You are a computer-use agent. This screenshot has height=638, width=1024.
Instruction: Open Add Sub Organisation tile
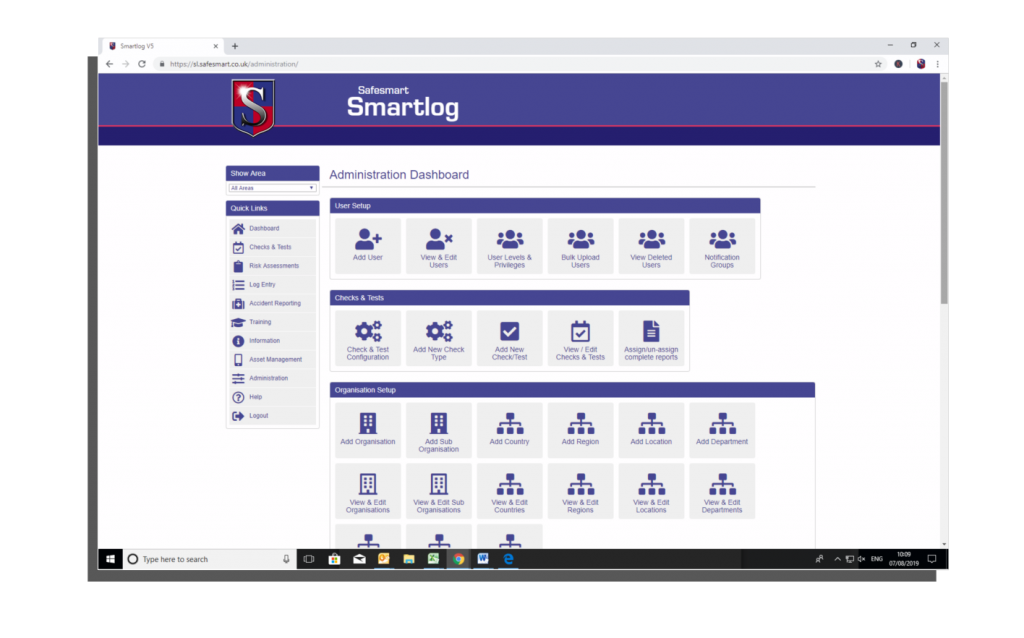[438, 430]
